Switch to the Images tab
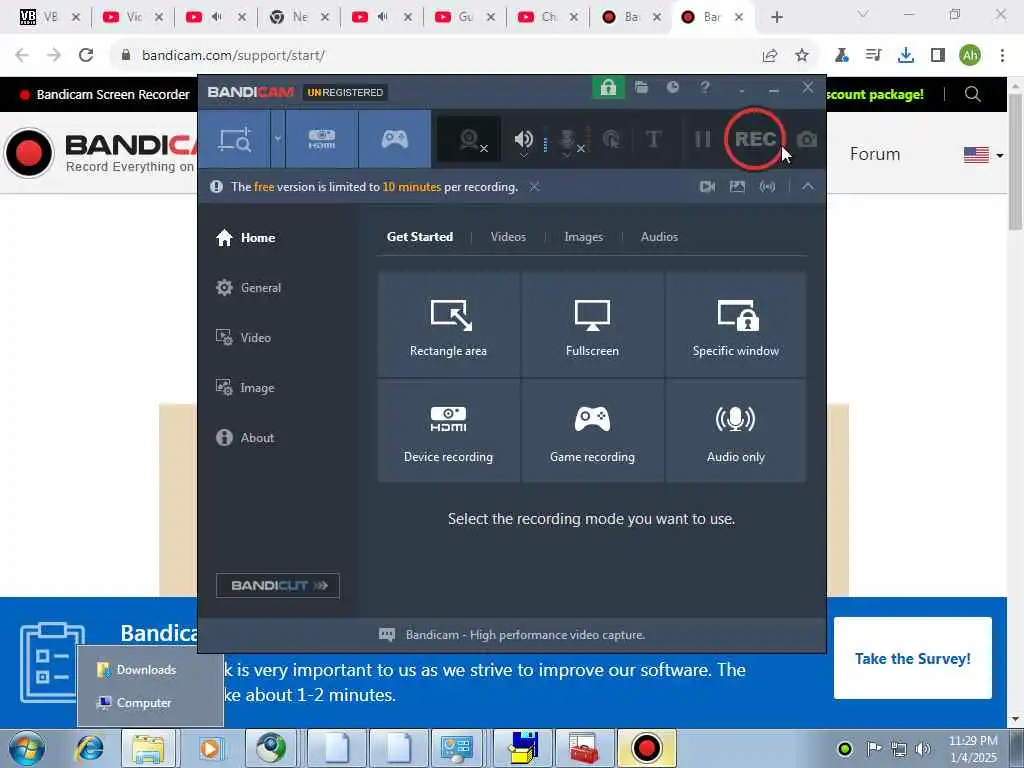Viewport: 1024px width, 768px height. click(x=583, y=237)
